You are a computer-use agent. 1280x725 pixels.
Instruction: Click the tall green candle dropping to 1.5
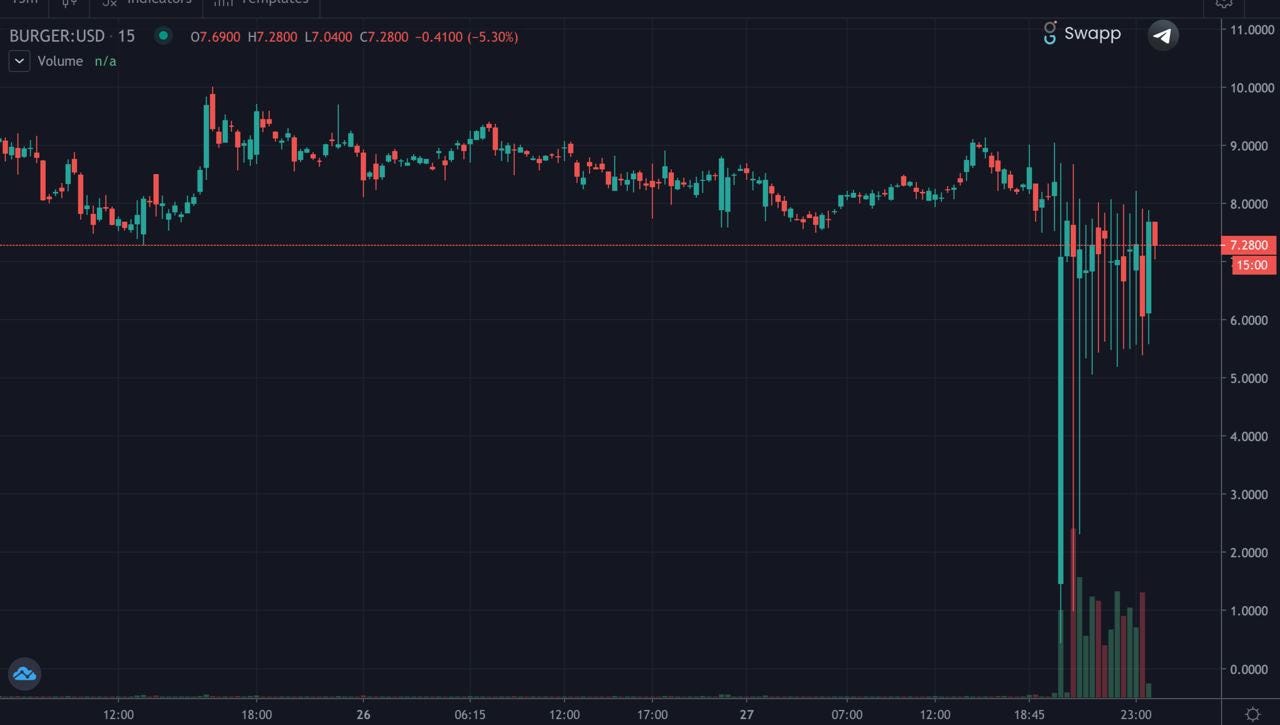point(1060,420)
